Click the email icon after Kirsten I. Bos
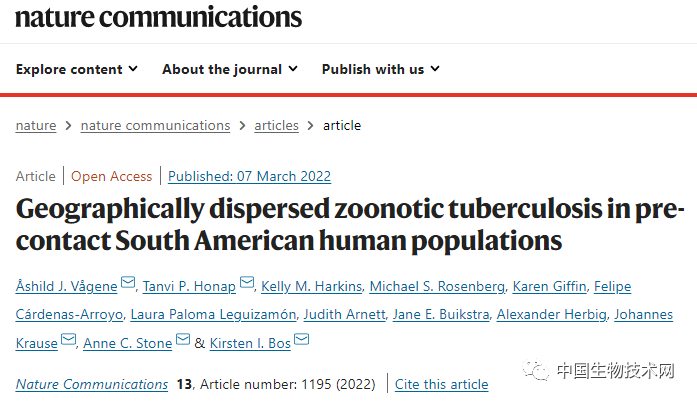 301,340
